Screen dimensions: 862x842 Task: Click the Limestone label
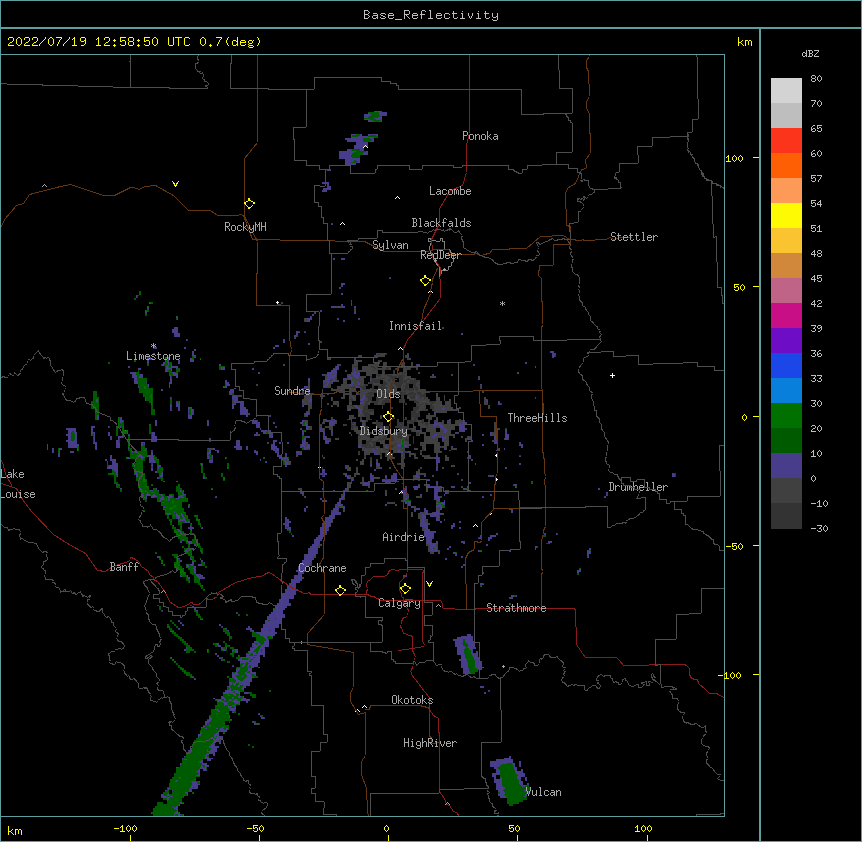[153, 356]
